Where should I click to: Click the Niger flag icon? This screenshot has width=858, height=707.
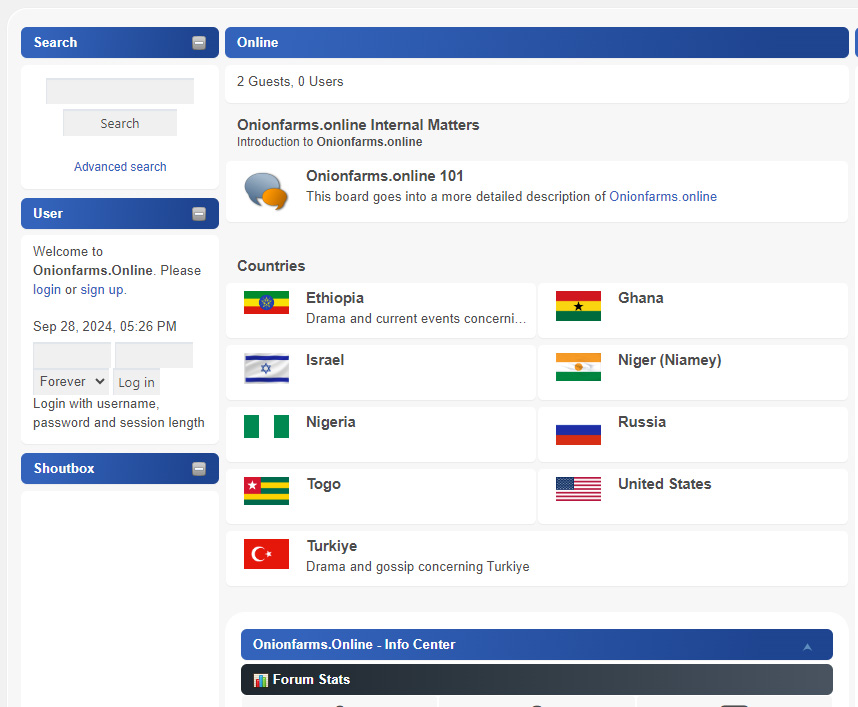pyautogui.click(x=578, y=367)
